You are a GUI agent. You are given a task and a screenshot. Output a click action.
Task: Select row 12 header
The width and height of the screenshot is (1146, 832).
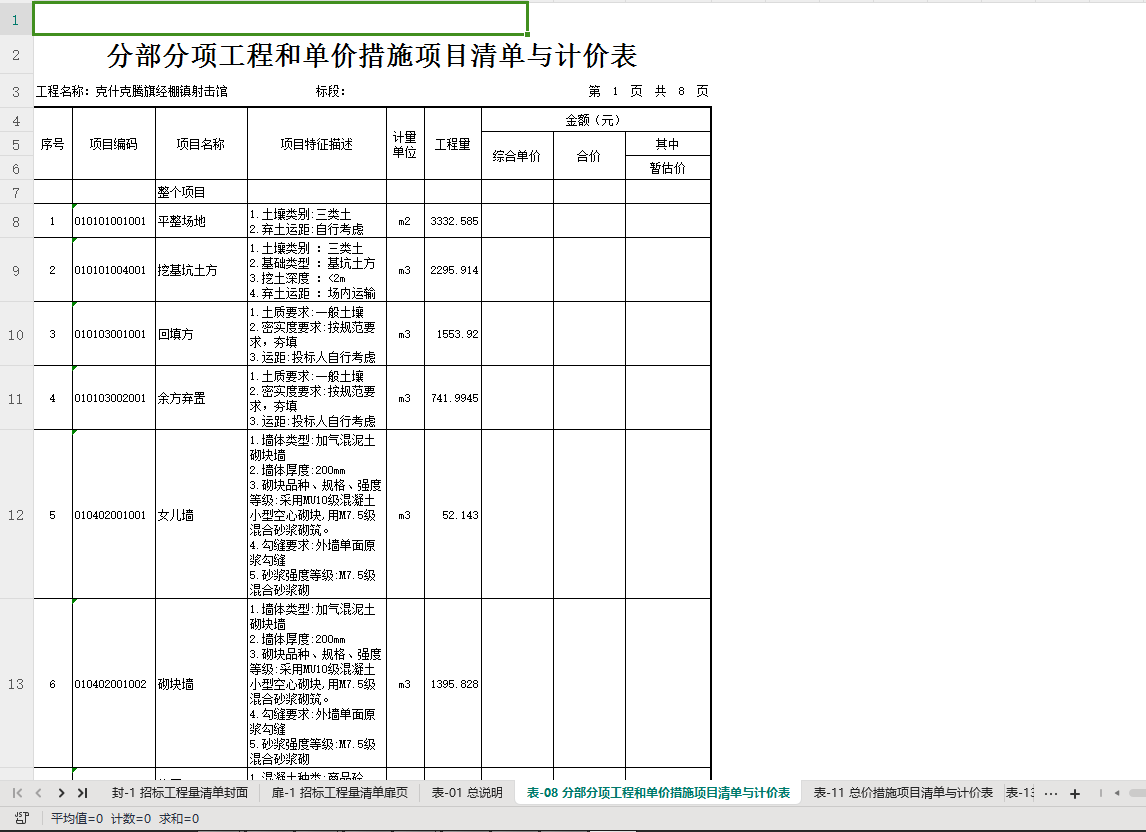(x=16, y=515)
